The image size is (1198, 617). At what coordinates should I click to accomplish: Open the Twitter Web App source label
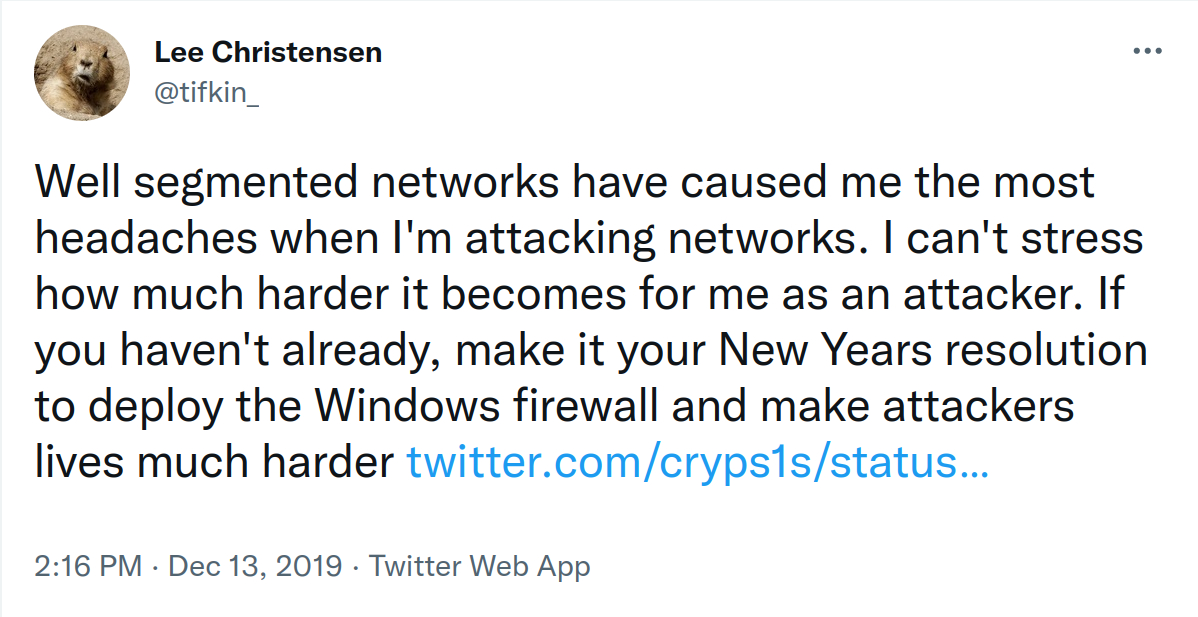[x=480, y=566]
